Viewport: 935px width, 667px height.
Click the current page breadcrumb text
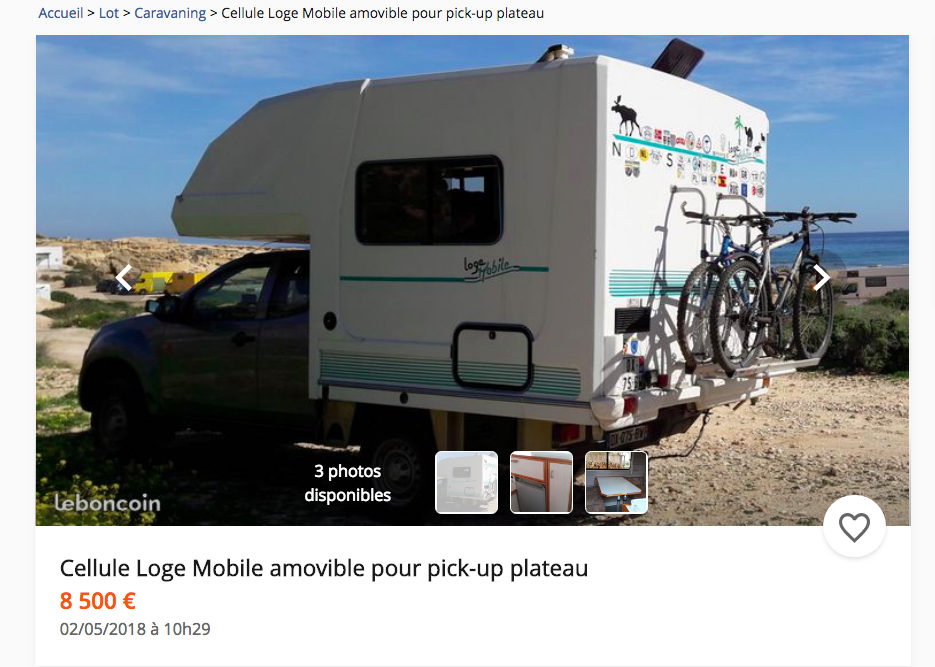[382, 13]
